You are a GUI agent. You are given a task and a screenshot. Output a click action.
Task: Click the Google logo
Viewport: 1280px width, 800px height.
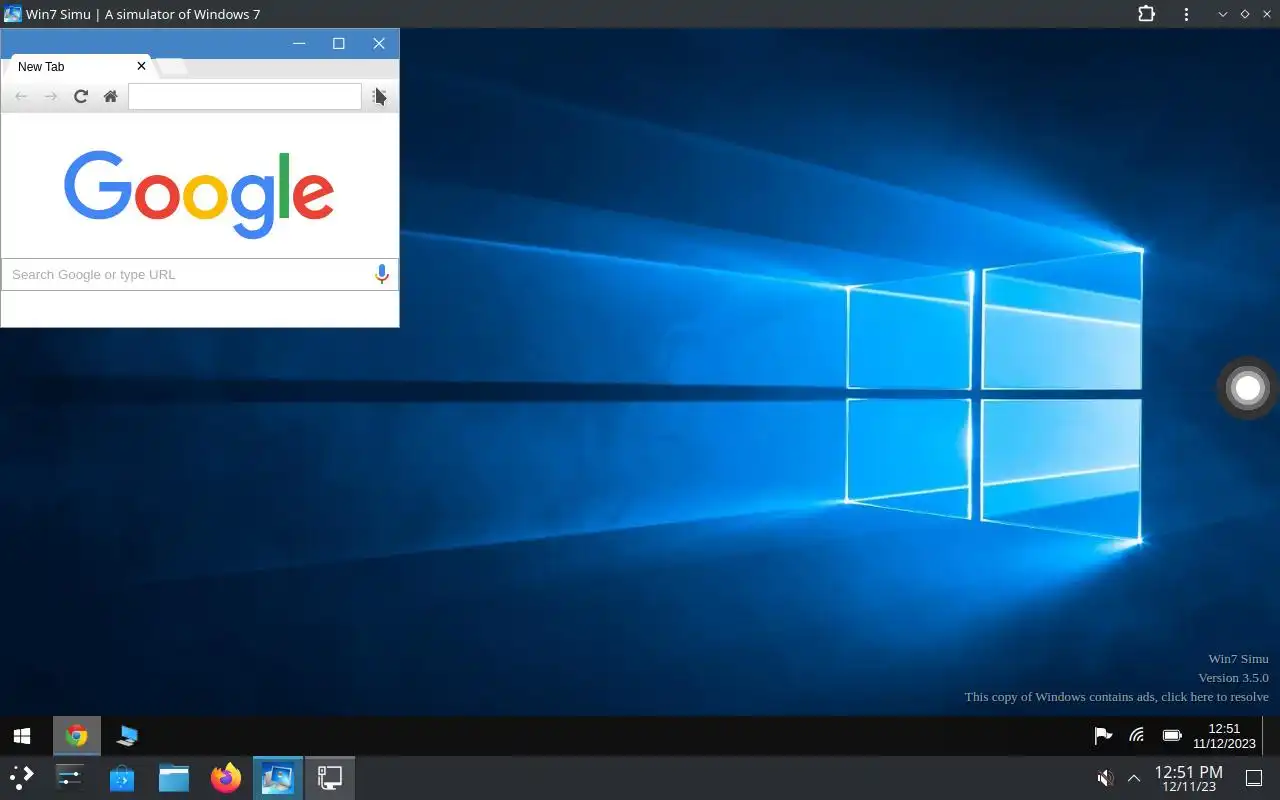pyautogui.click(x=199, y=194)
